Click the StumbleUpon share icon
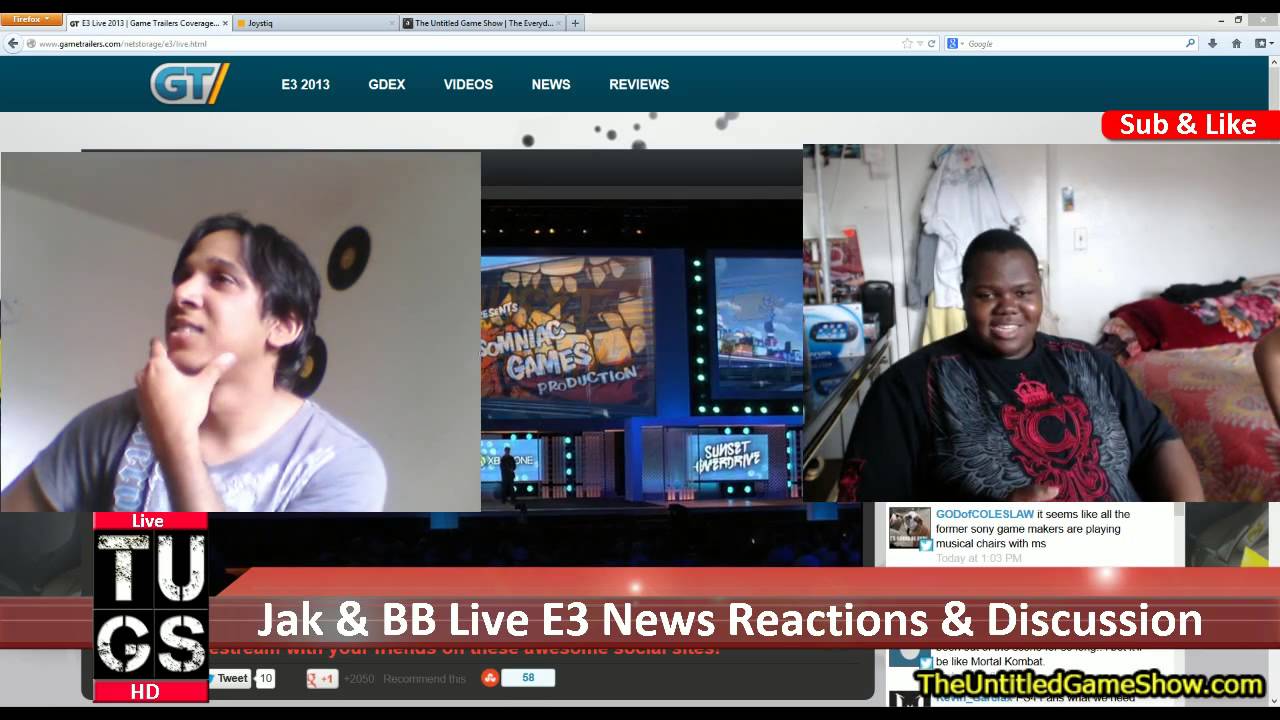 click(490, 678)
